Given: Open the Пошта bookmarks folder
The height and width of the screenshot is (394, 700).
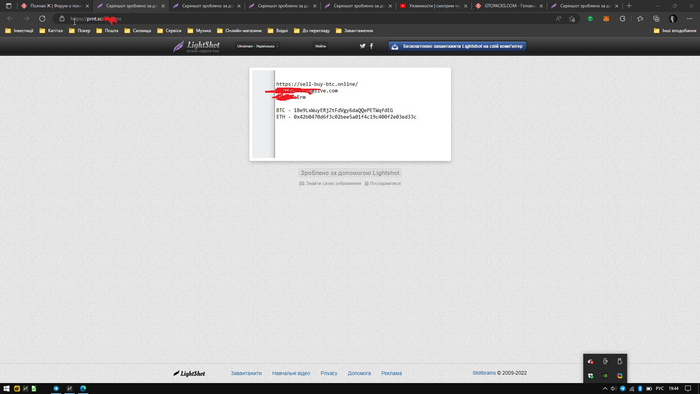Looking at the screenshot, I should pos(107,31).
